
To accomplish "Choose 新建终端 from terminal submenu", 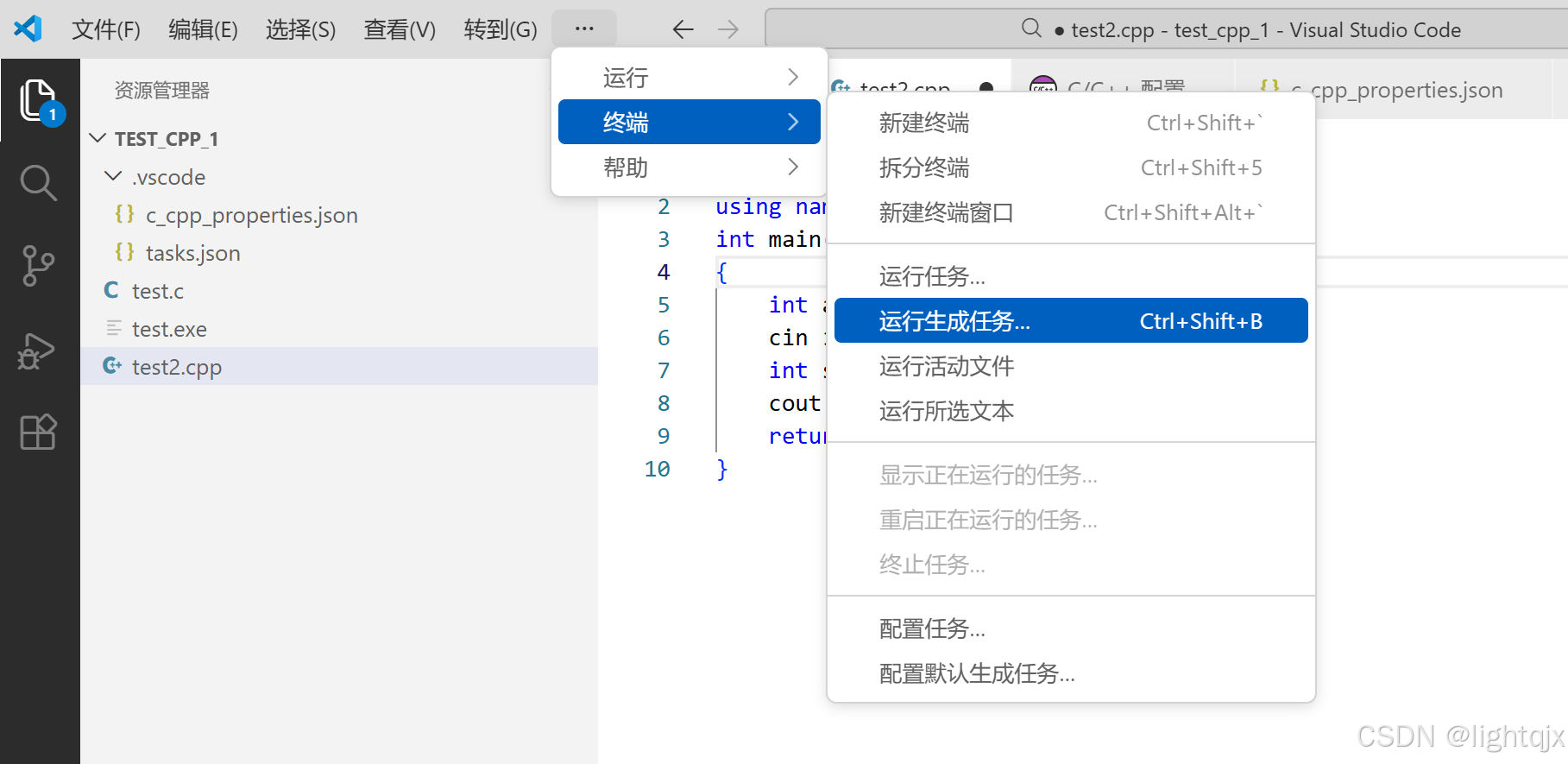I will coord(1071,123).
